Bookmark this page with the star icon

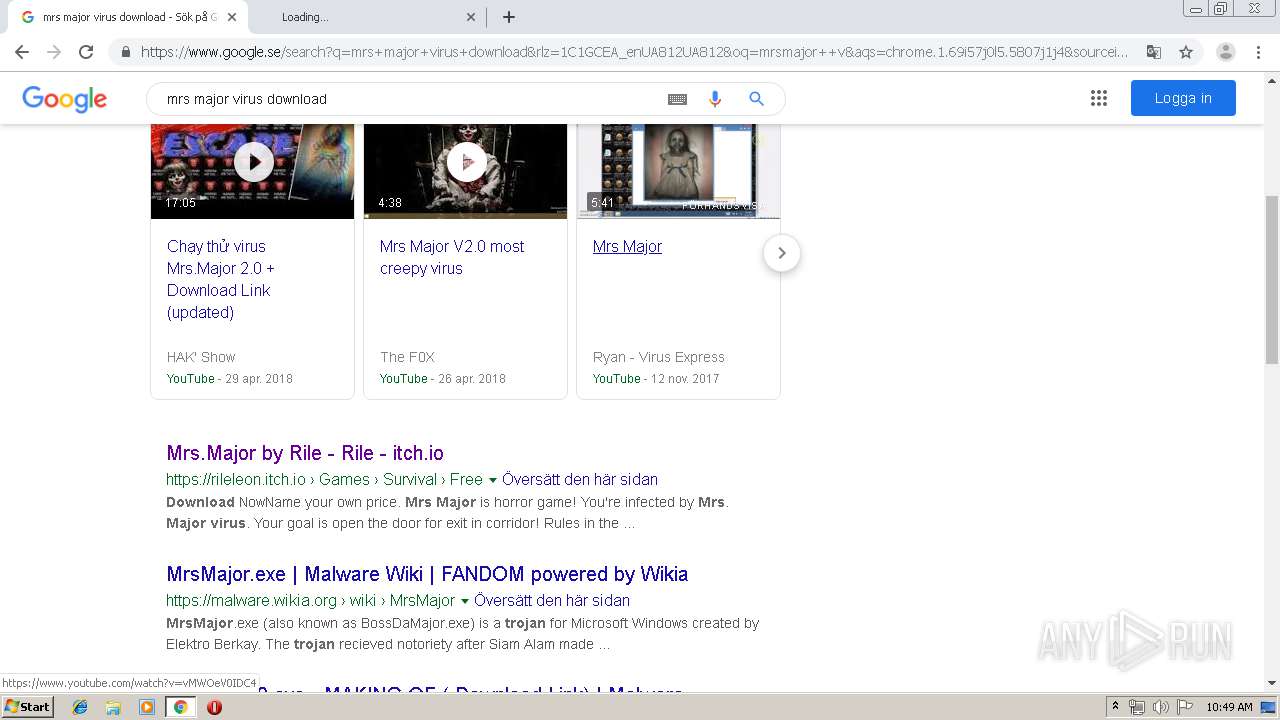1186,52
